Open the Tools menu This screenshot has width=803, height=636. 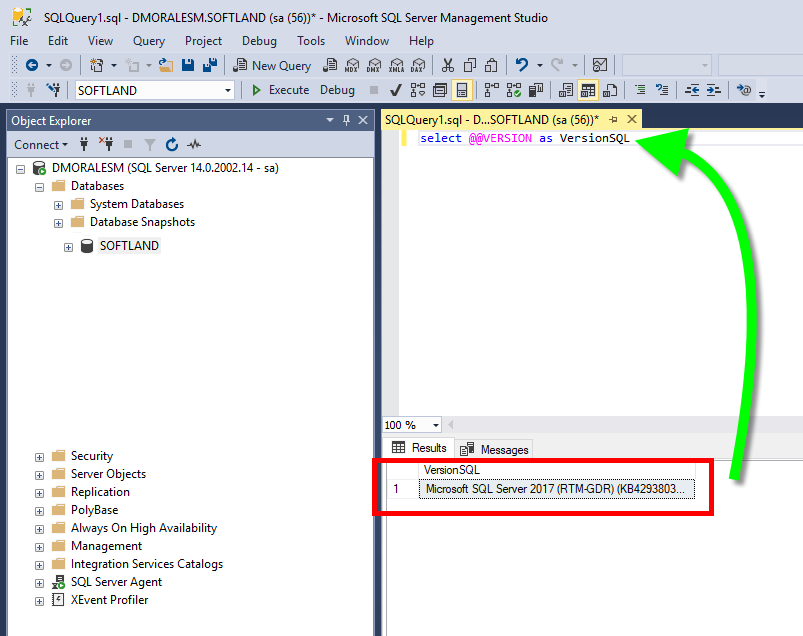tap(311, 41)
